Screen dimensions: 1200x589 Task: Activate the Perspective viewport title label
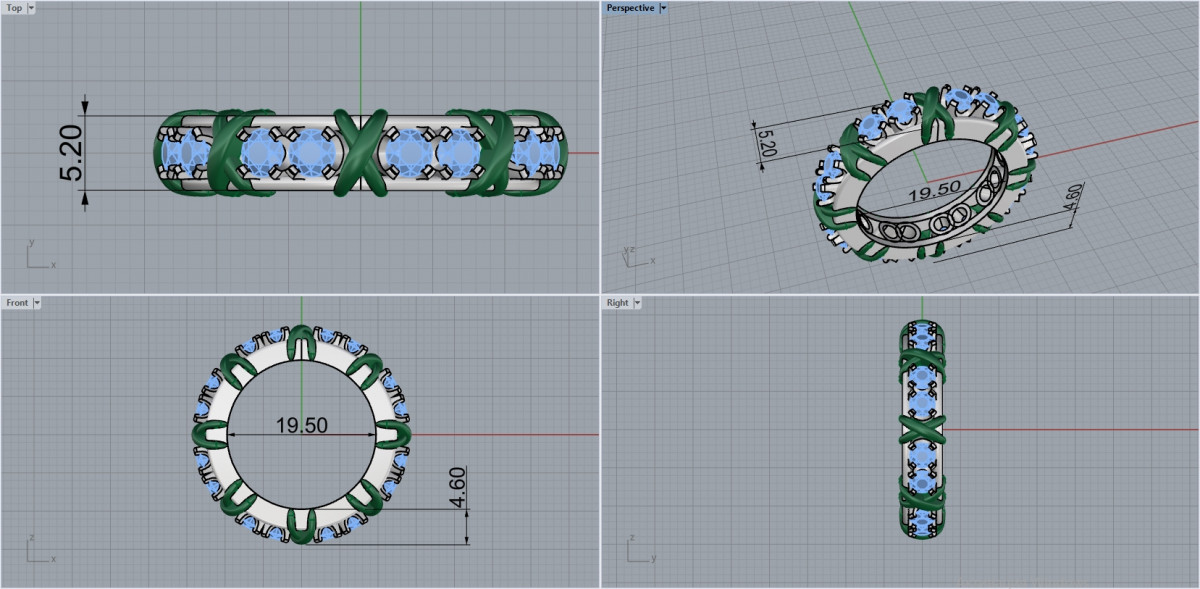click(x=630, y=8)
